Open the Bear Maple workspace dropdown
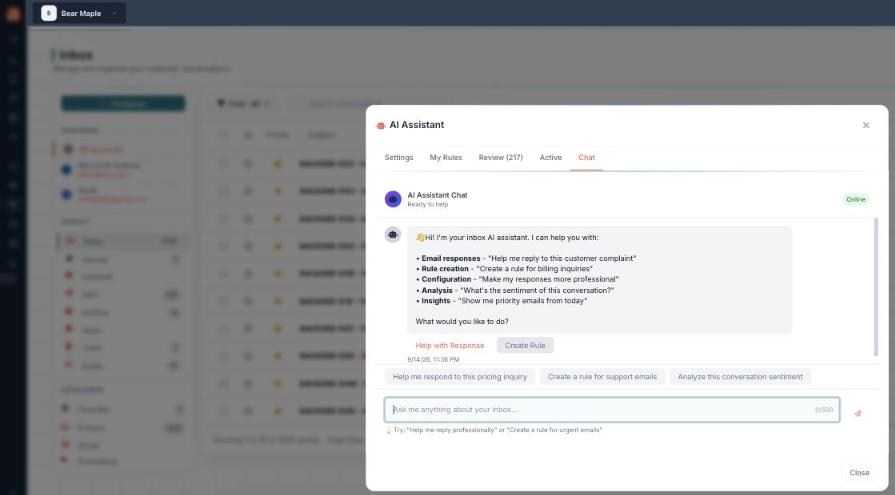Screen dimensions: 895x495 pos(79,13)
